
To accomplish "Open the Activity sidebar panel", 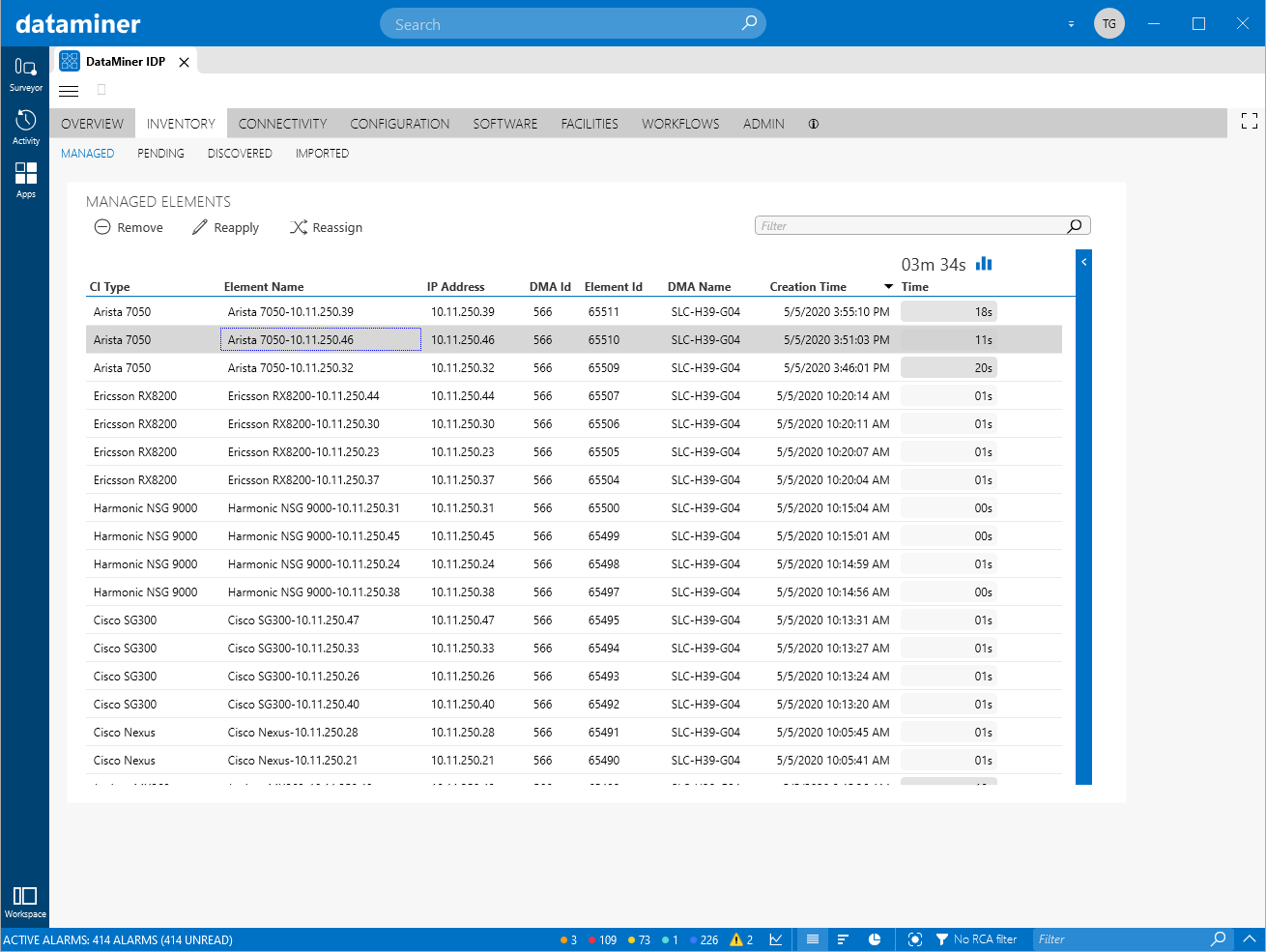I will coord(26,128).
